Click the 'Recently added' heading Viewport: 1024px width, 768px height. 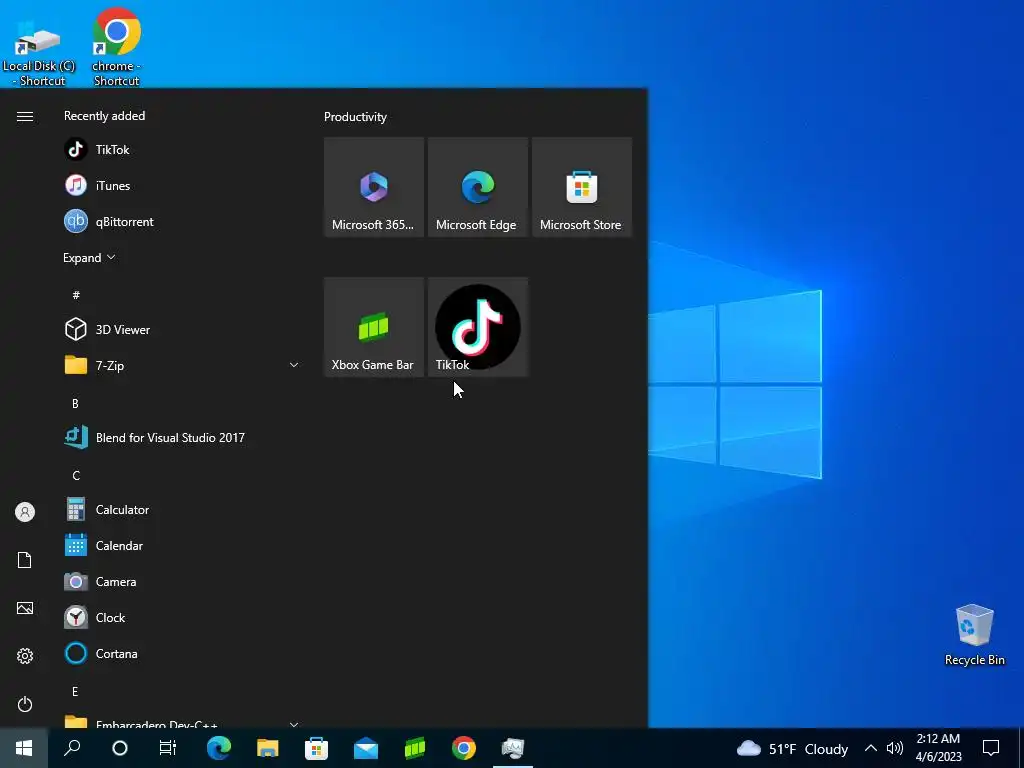click(x=104, y=116)
